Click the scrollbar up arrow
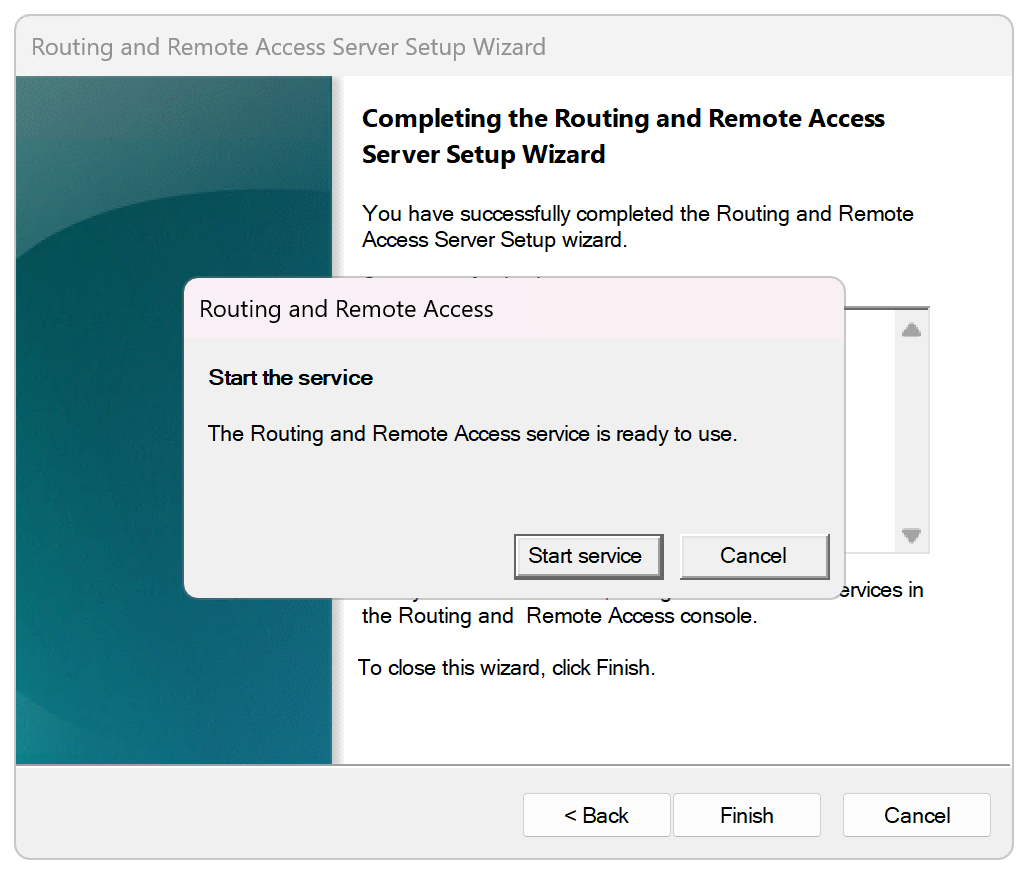The width and height of the screenshot is (1023, 872). click(910, 327)
